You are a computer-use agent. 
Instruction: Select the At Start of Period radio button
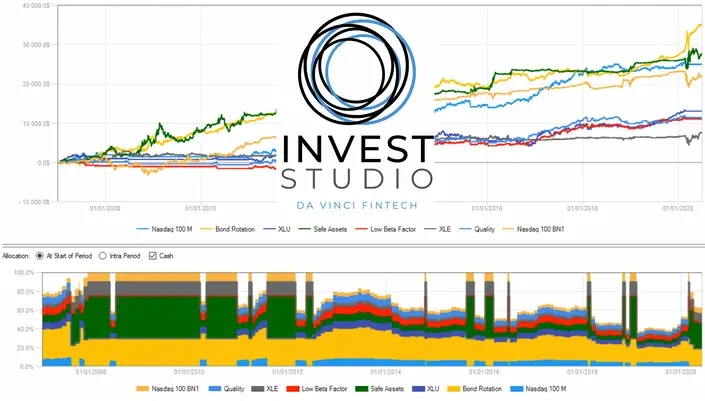pyautogui.click(x=40, y=256)
